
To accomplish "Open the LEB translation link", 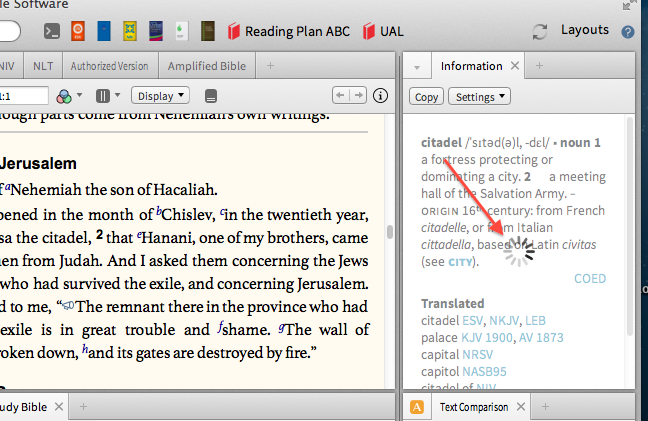I will point(536,321).
